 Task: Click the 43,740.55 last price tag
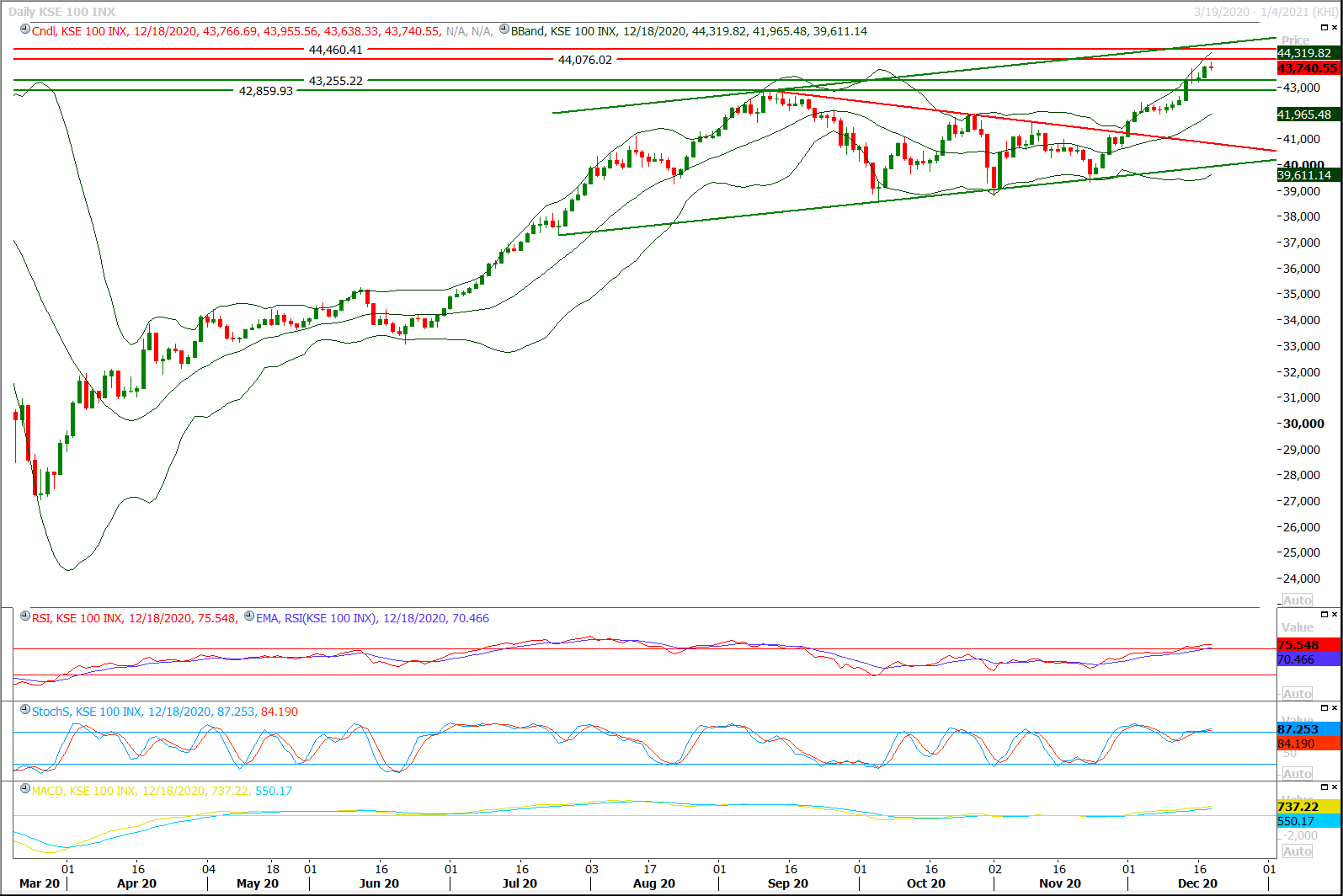[1308, 68]
